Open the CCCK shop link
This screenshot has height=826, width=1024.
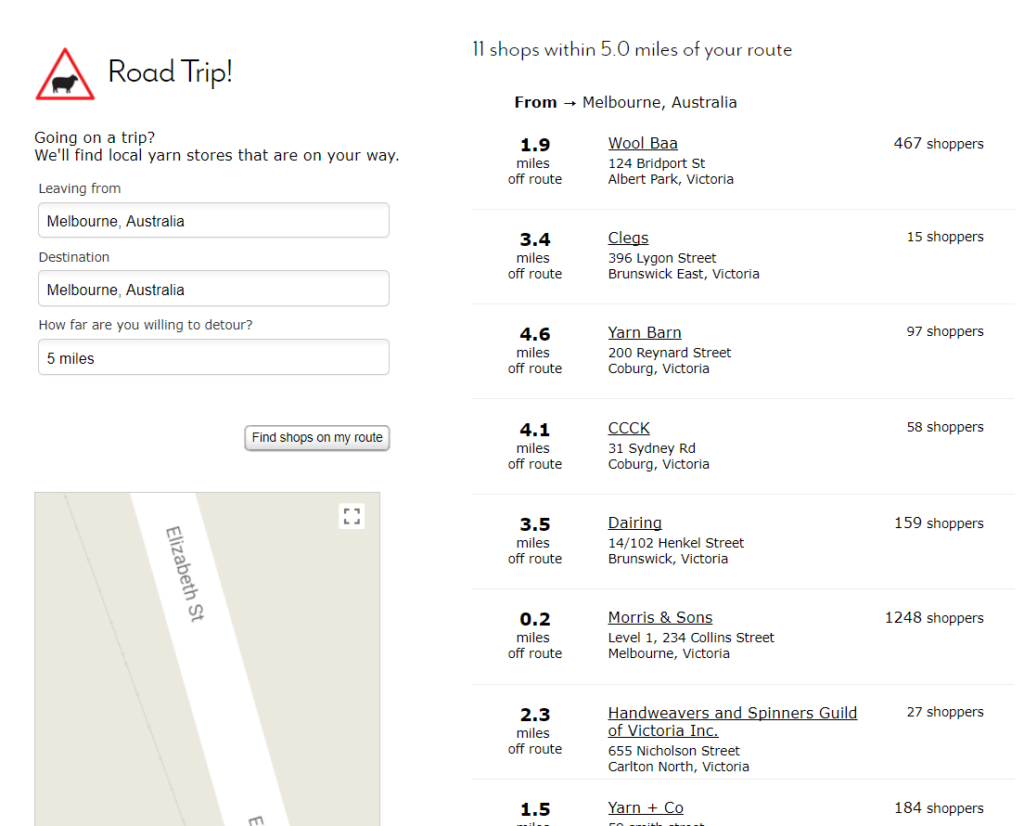coord(628,428)
